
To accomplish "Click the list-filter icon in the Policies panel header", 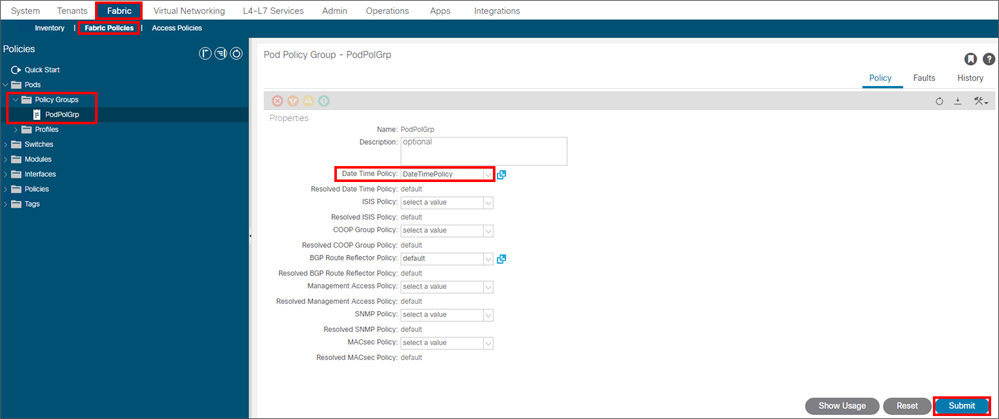I will (221, 53).
